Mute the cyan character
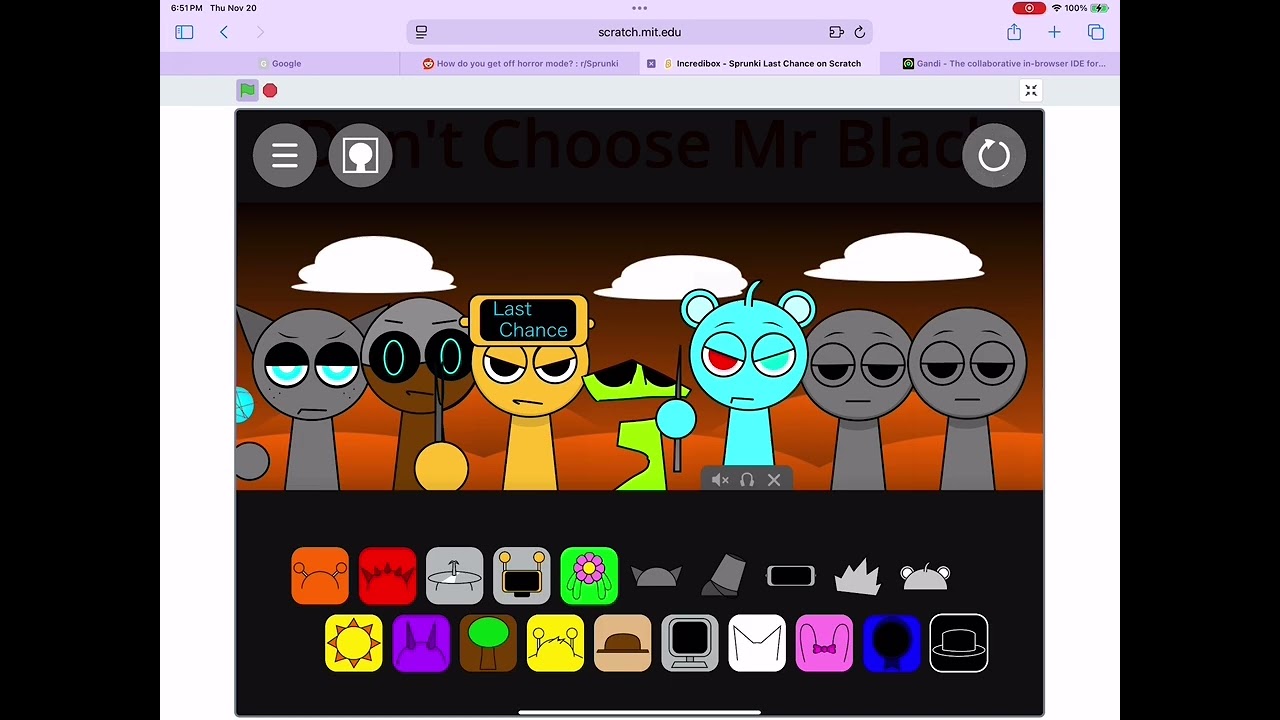 [x=720, y=480]
